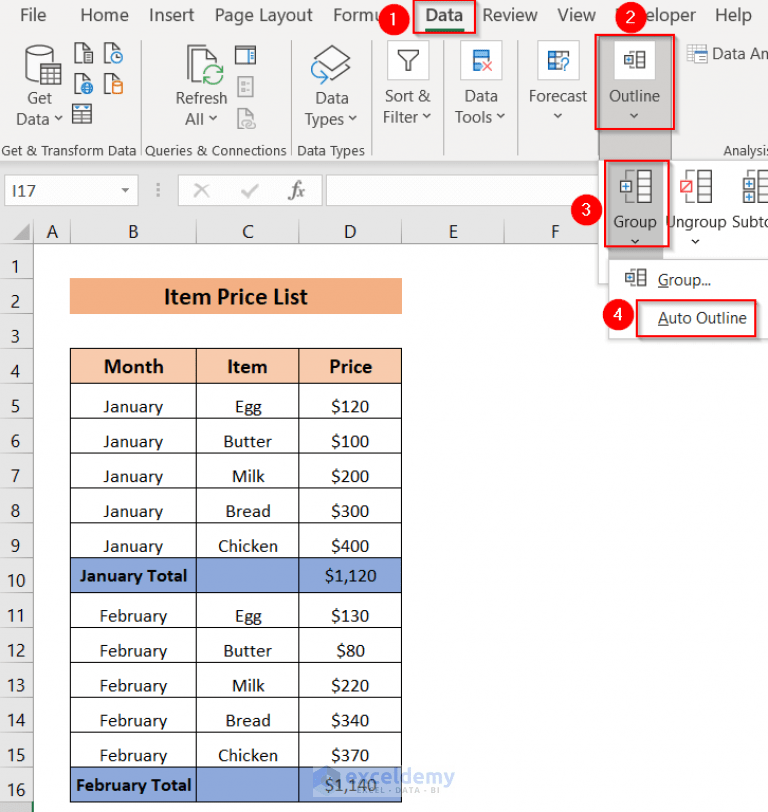Click the Data Analysis button
The image size is (768, 812).
[x=727, y=53]
